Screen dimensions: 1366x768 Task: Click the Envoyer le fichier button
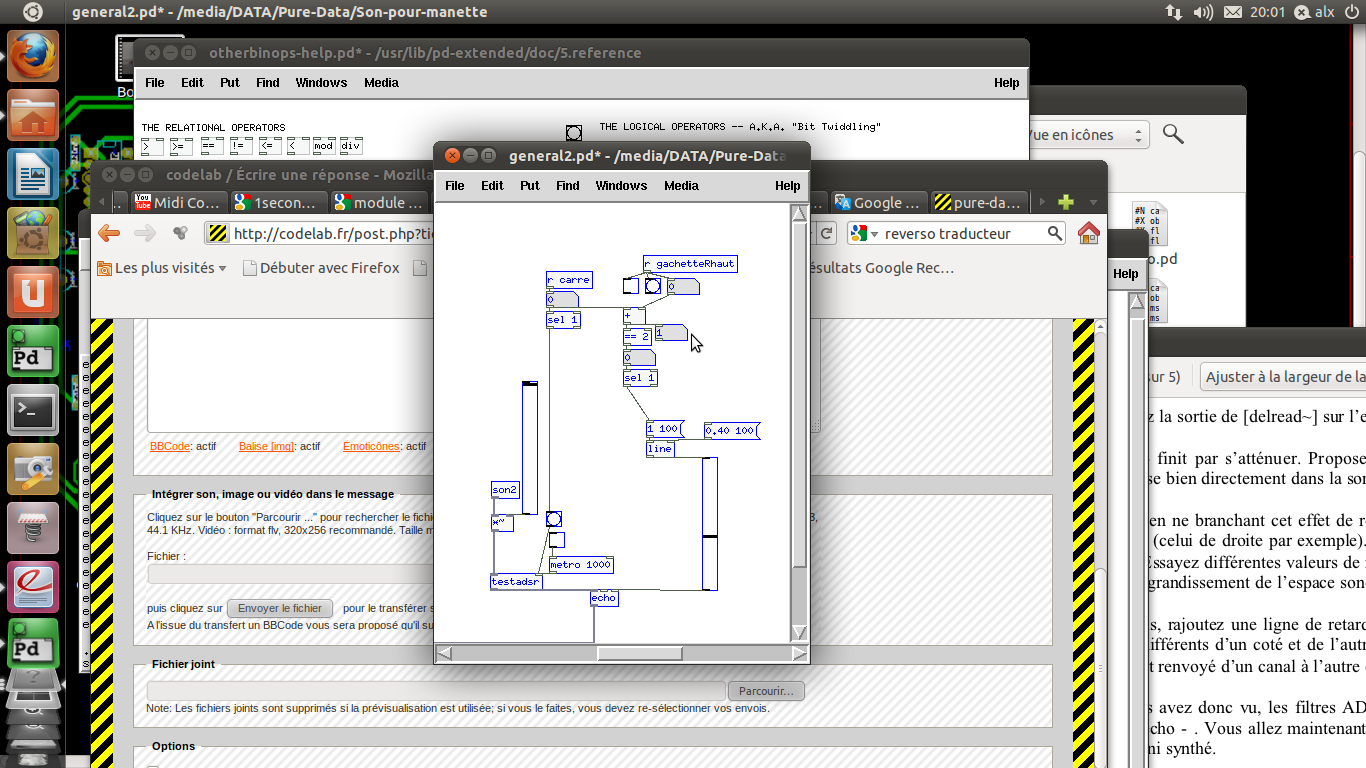[x=280, y=608]
